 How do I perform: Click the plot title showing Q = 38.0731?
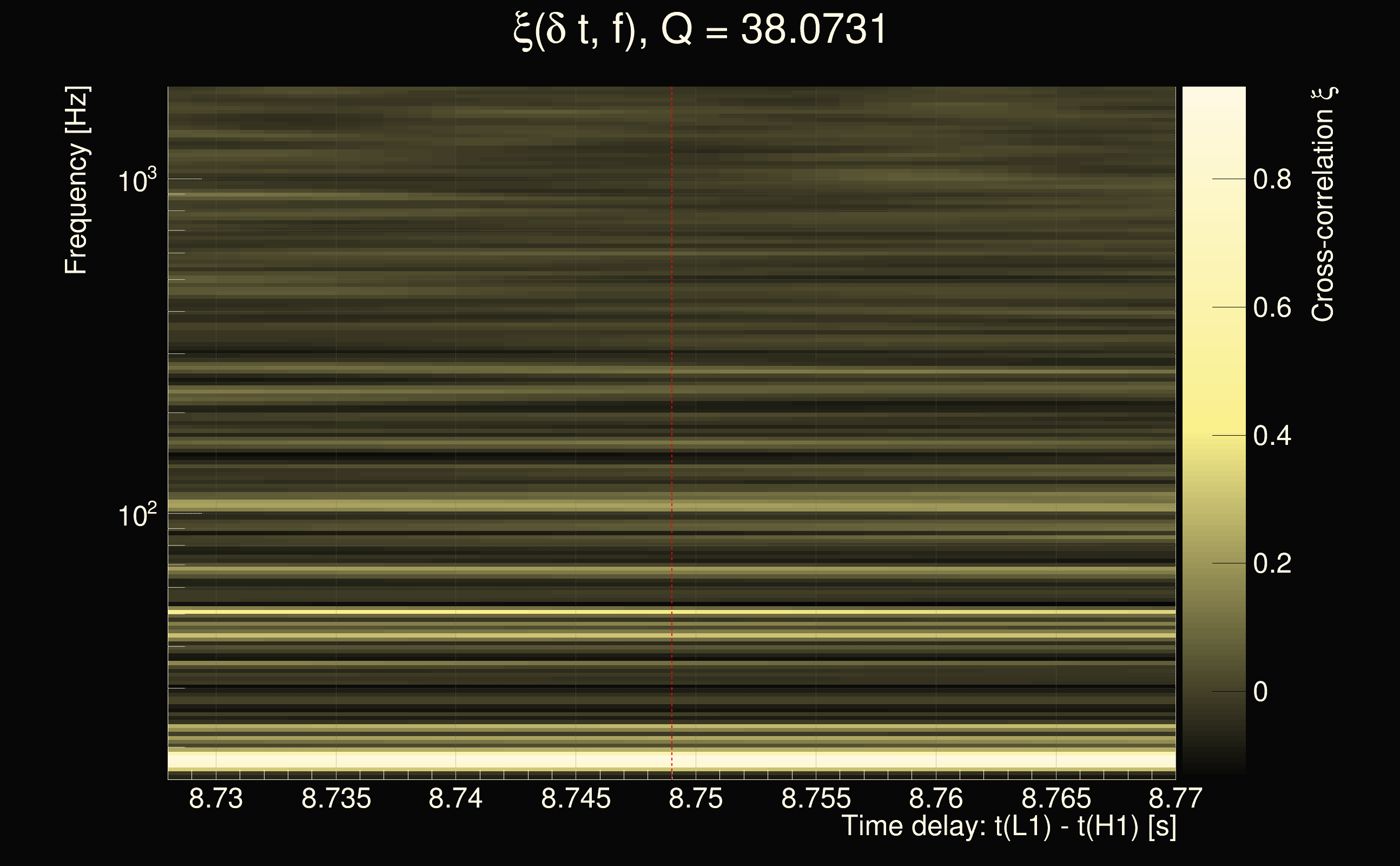coord(699,30)
